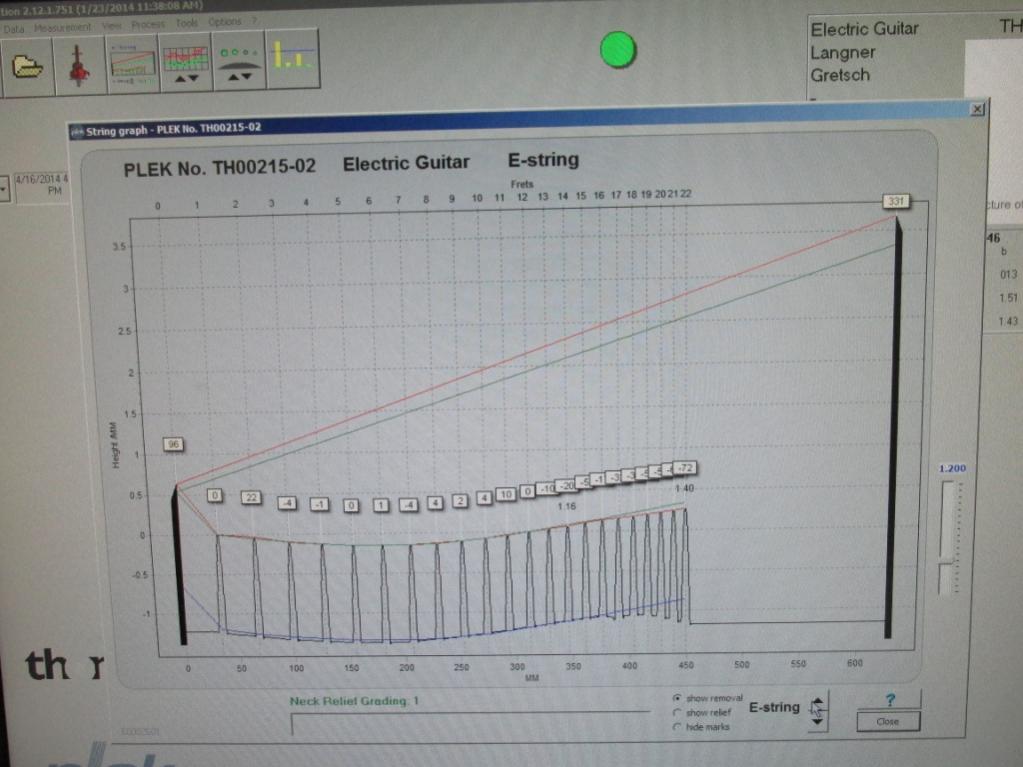The width and height of the screenshot is (1023, 767).
Task: Open the yellow bar chart toolbar icon
Action: tap(292, 59)
